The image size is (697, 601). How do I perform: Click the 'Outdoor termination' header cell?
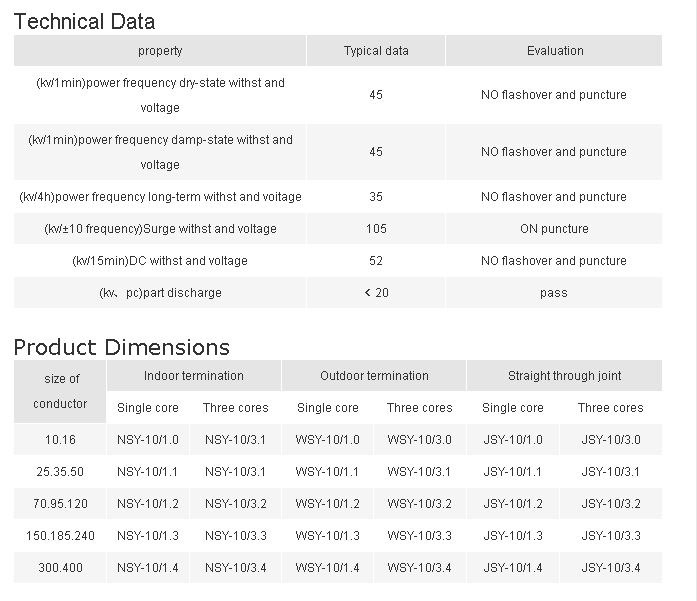point(374,376)
